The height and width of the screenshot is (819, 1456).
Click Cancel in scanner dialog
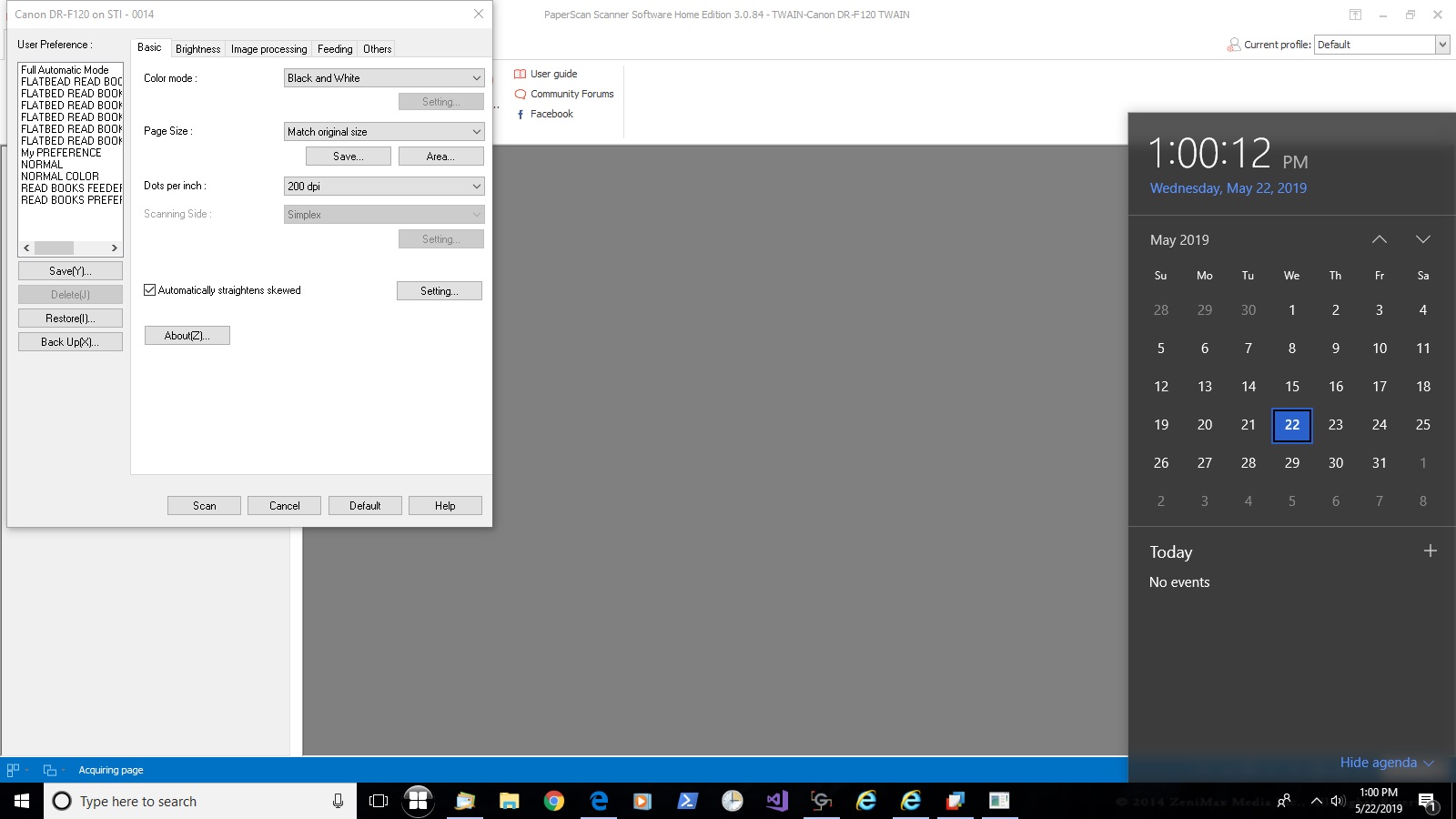(x=285, y=506)
